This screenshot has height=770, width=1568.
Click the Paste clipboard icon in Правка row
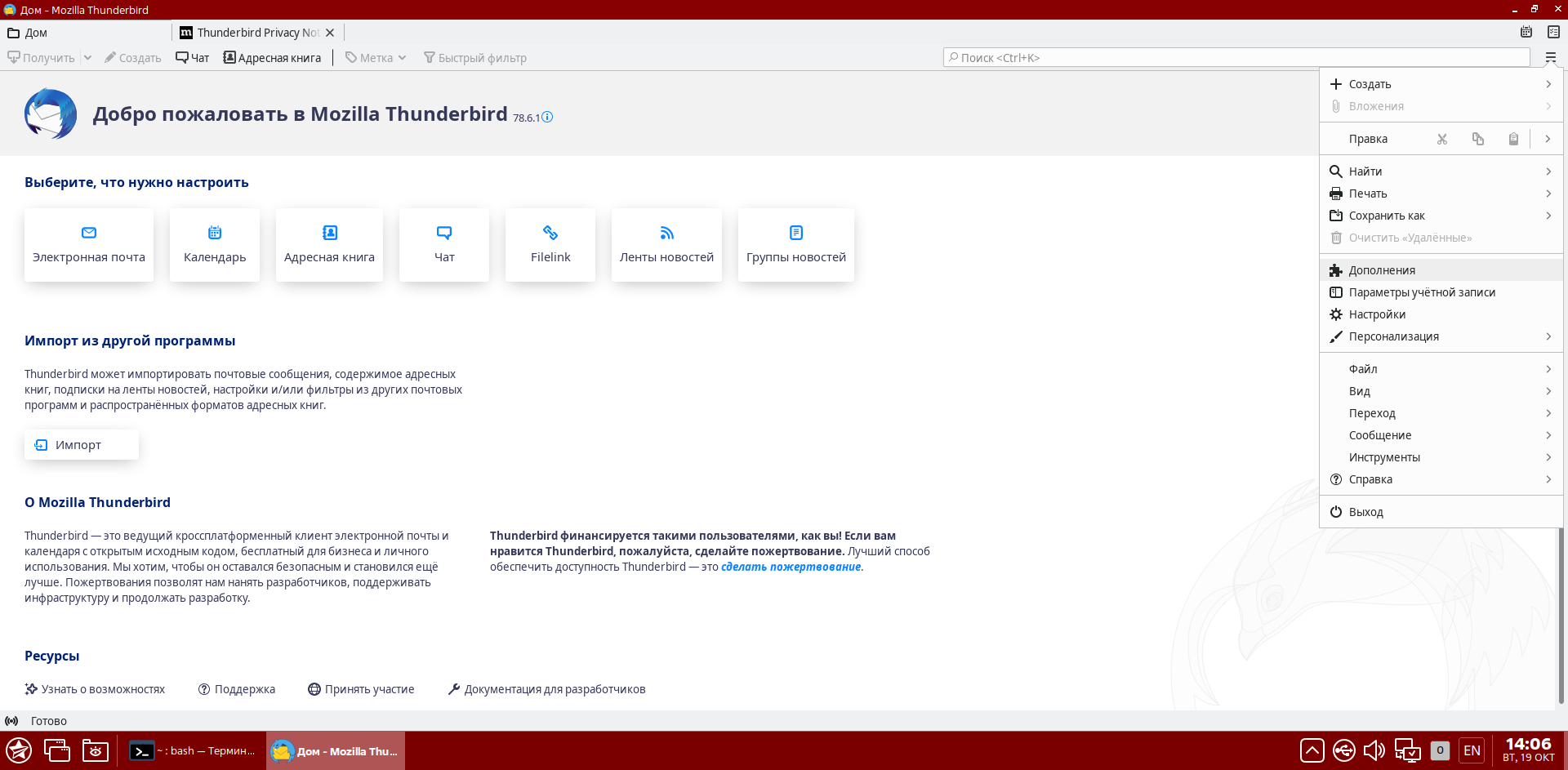coord(1513,139)
